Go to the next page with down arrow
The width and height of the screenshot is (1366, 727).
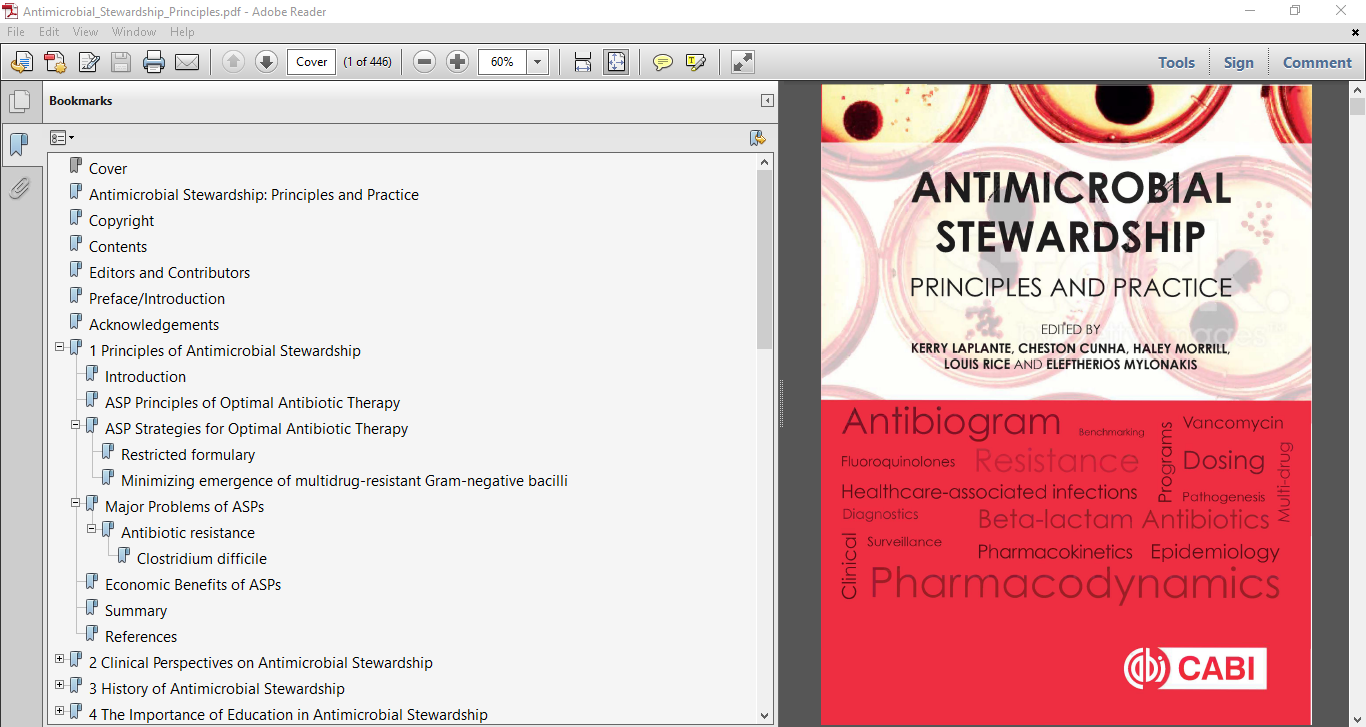coord(266,61)
